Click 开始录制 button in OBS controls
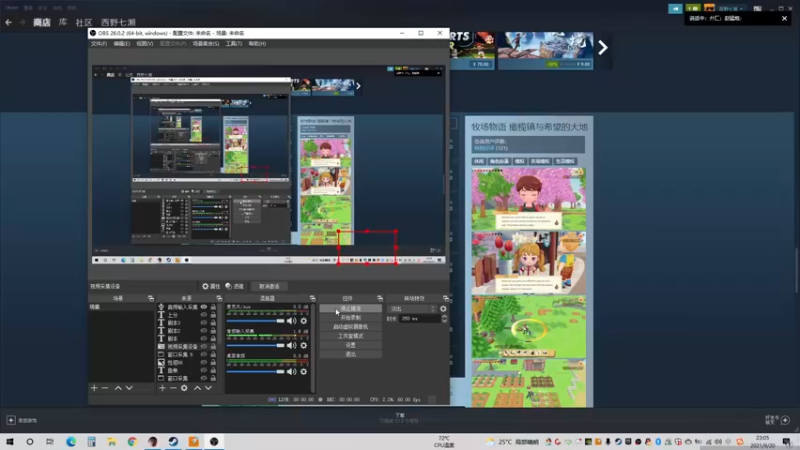800x450 pixels. click(x=351, y=318)
